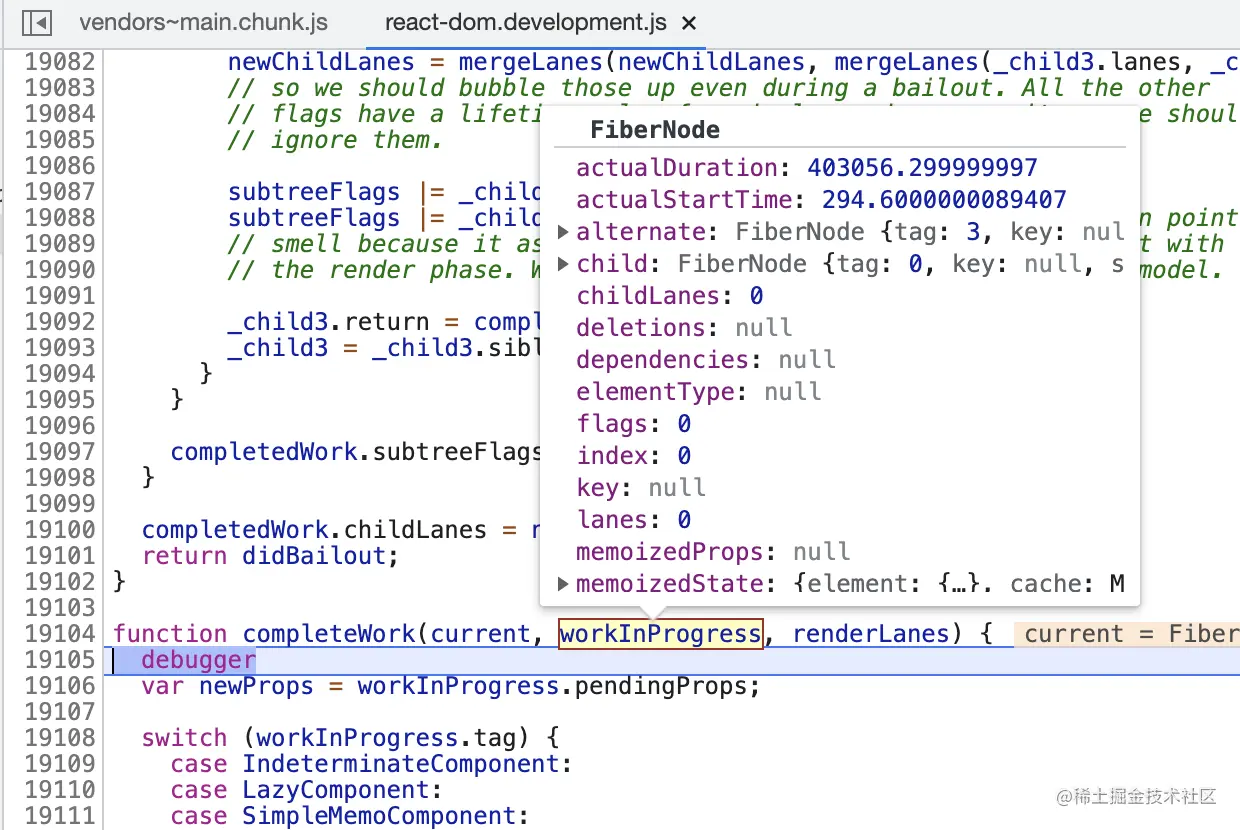Click workInProgress.pendingProps expression

(x=558, y=686)
